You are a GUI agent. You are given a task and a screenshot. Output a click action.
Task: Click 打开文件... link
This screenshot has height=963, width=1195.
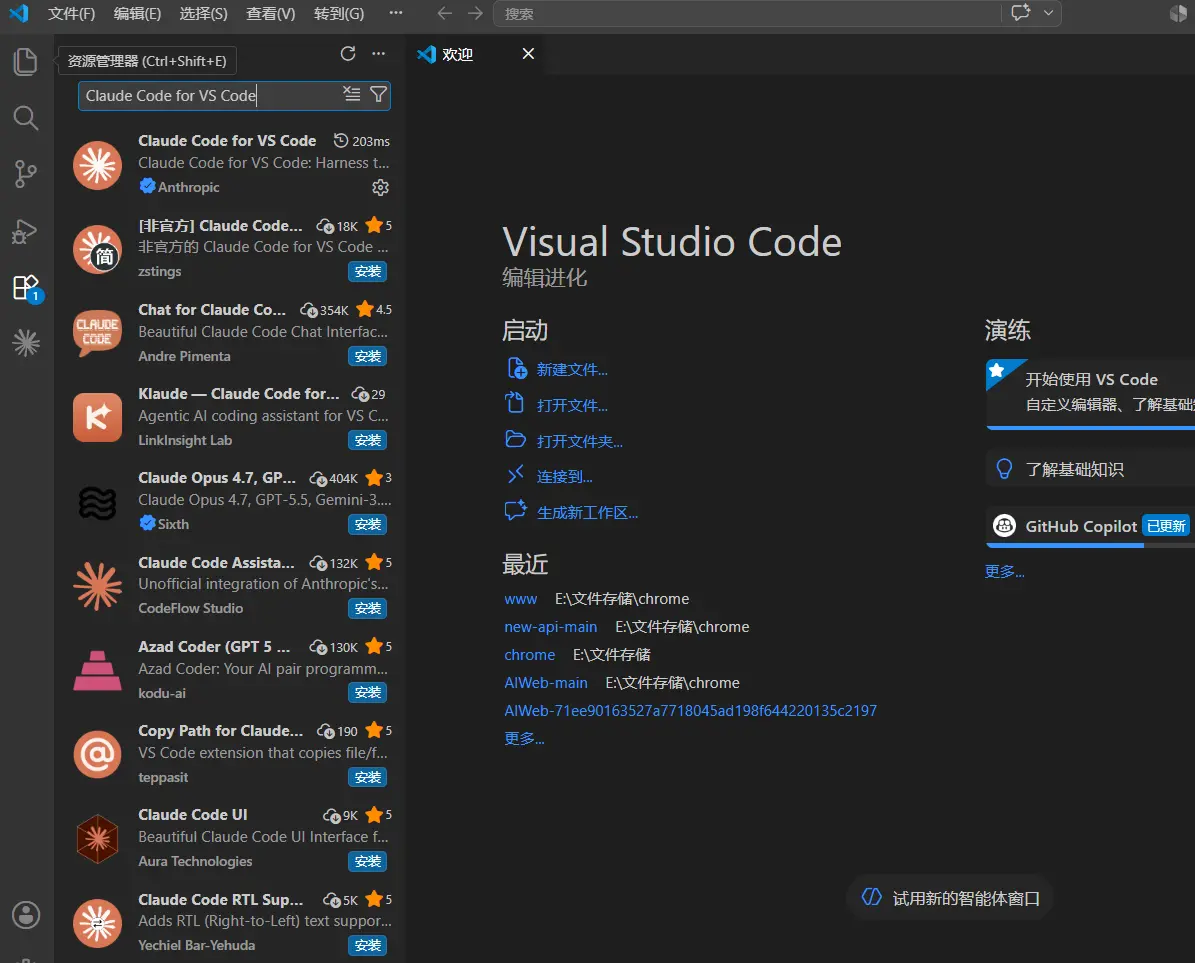(x=572, y=405)
